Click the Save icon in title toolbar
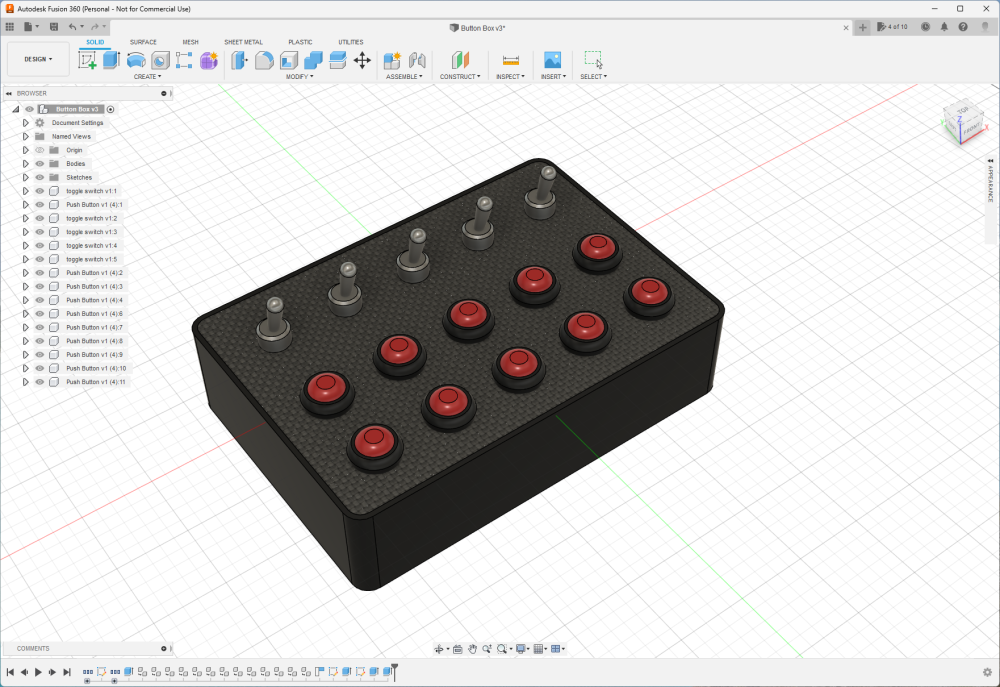This screenshot has width=1000, height=687. [53, 26]
